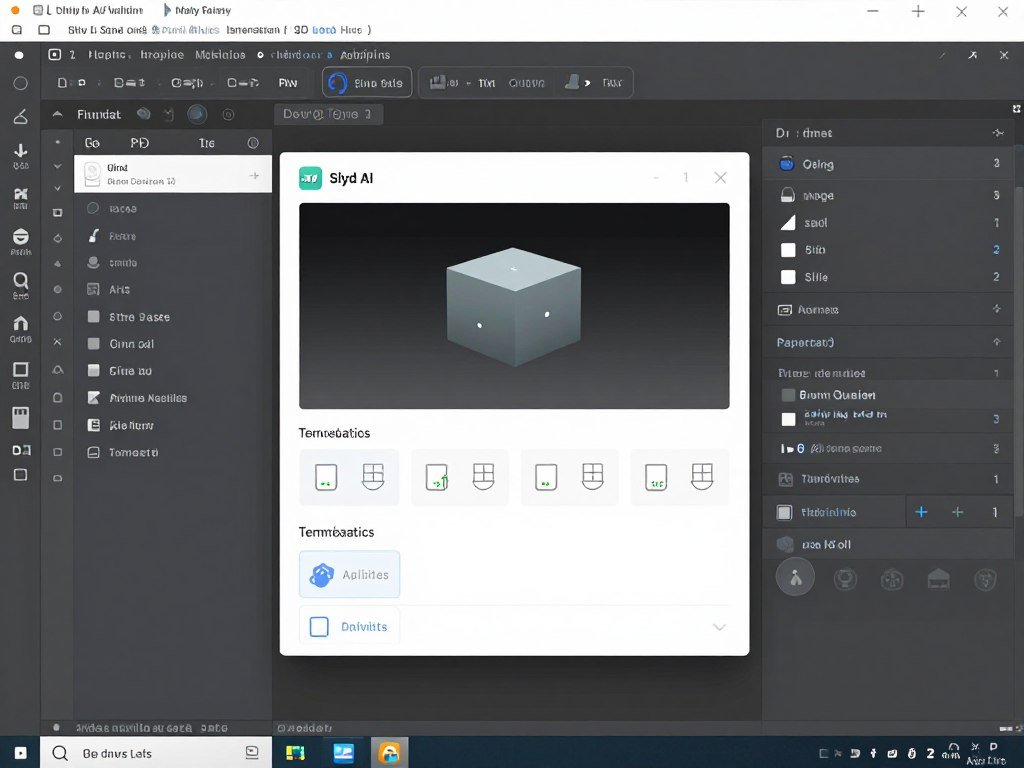
Task: Collapse the Flundat panel chevron
Action: coord(57,114)
